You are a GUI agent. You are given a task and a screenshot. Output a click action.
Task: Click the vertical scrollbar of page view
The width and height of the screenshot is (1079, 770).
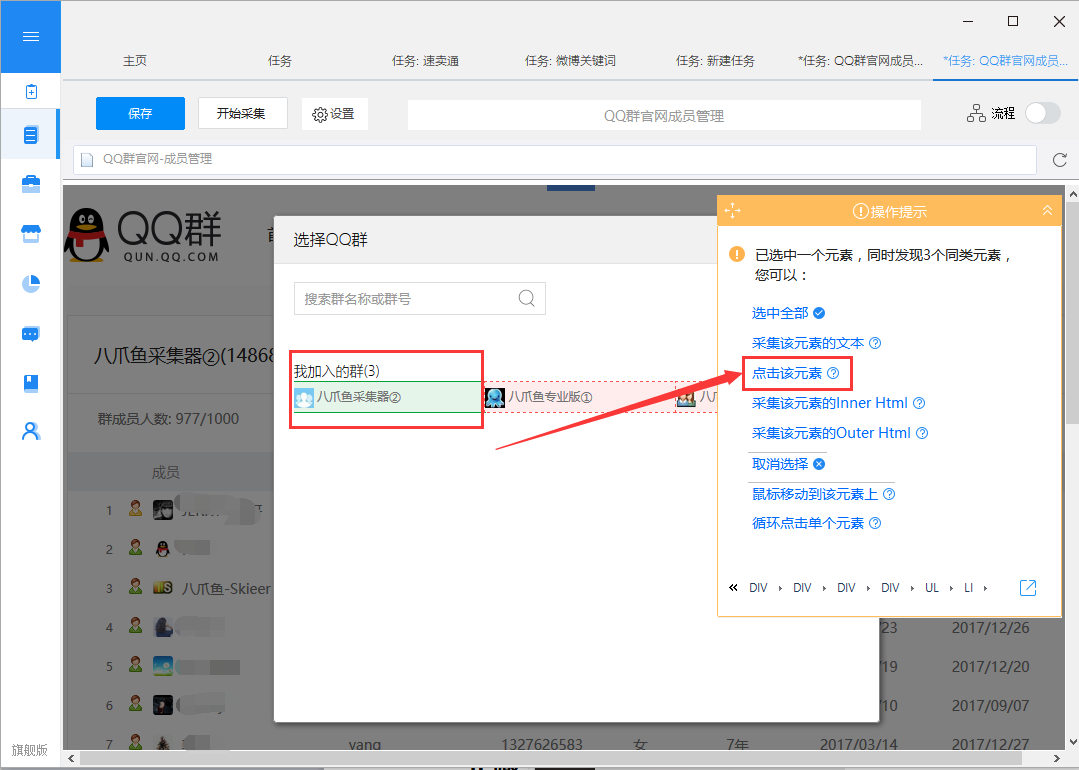[x=1072, y=315]
